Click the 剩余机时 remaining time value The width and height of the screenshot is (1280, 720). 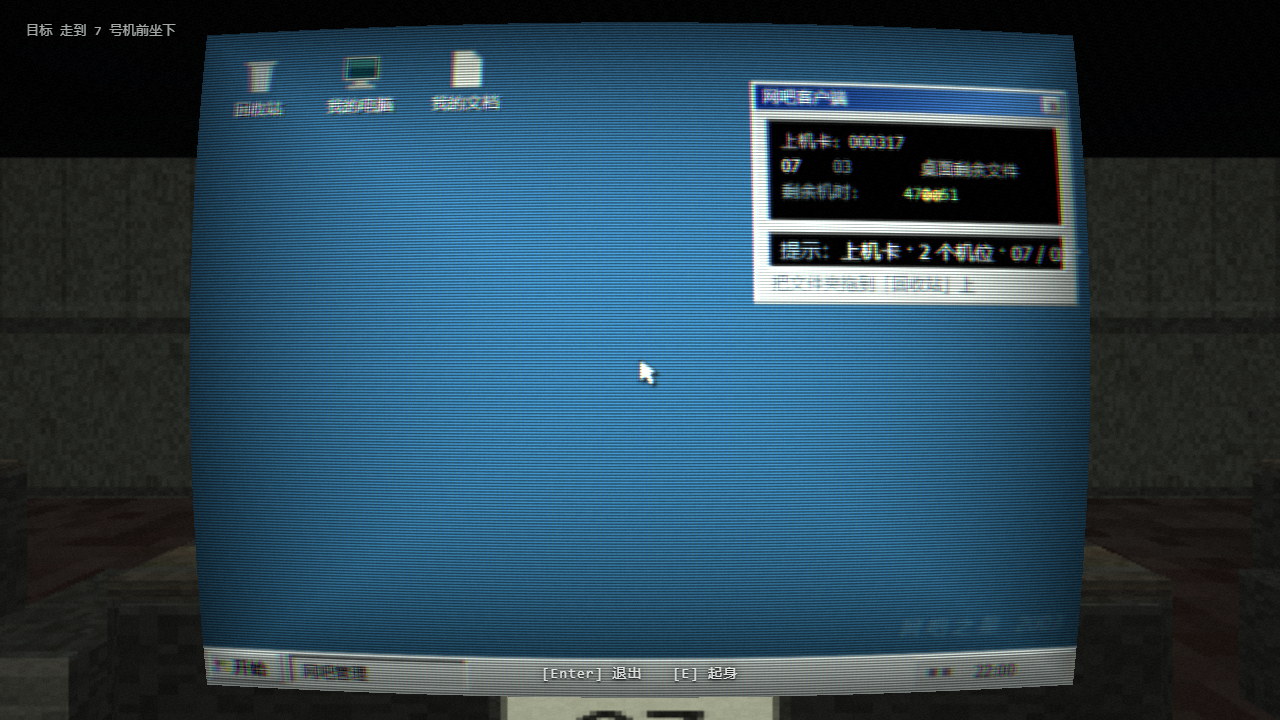click(931, 195)
